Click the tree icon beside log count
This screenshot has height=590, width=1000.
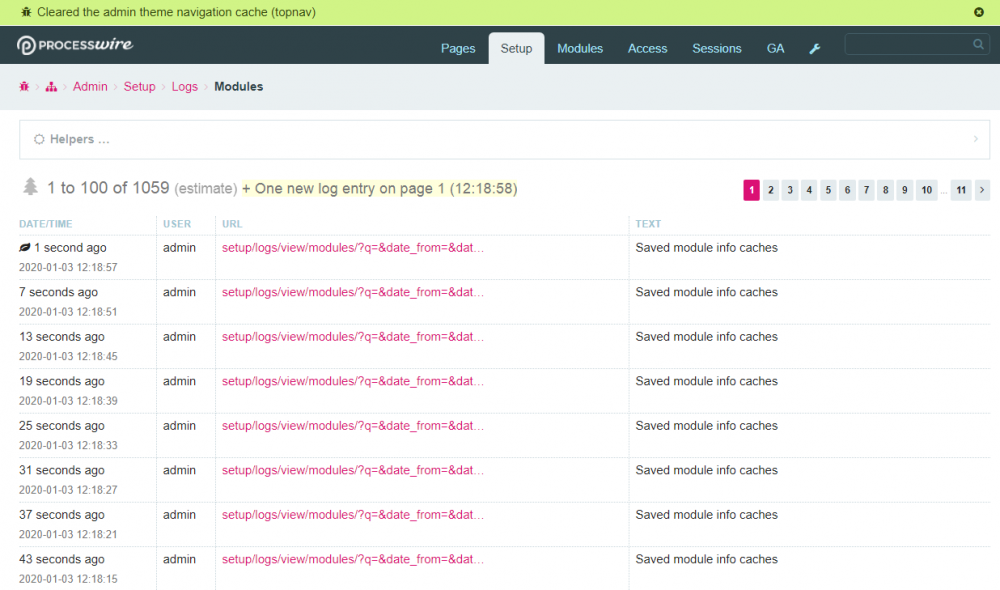31,187
